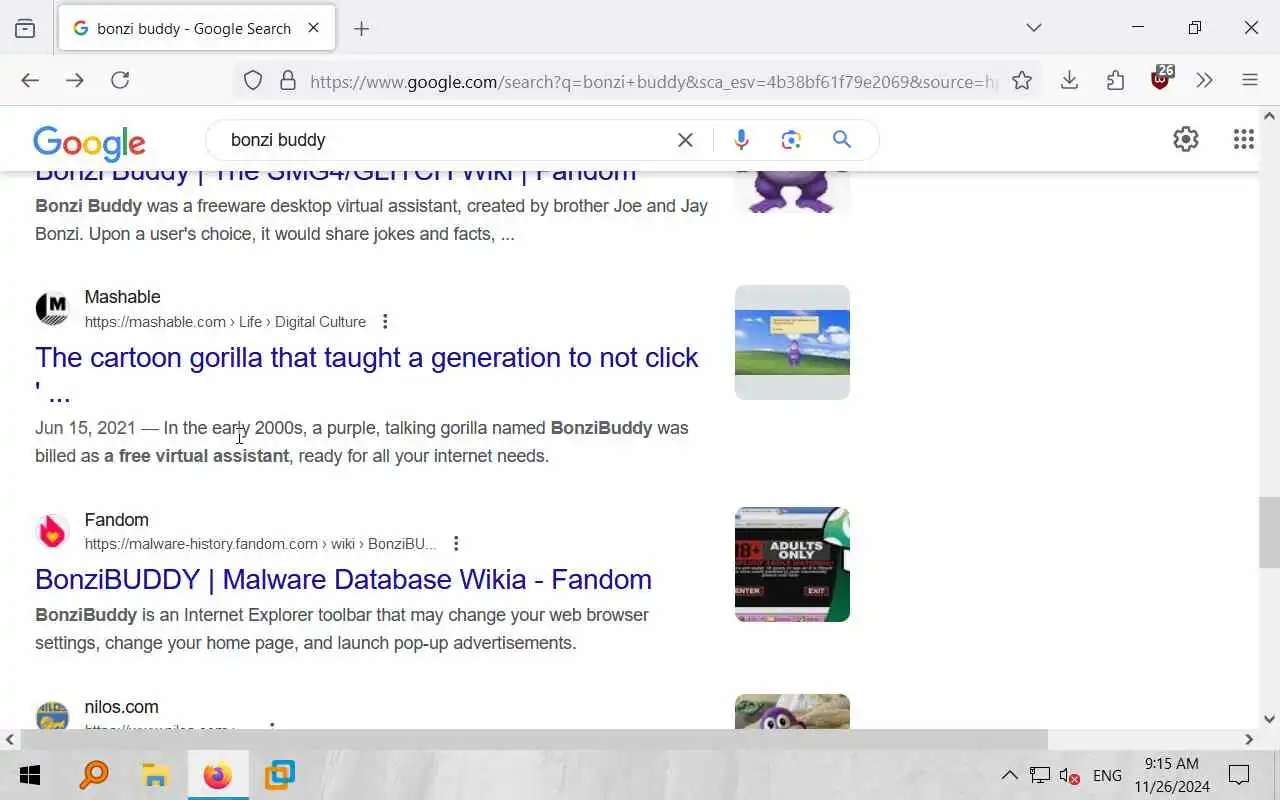Open a new browser tab
Screen dimensions: 1280x800
(362, 29)
